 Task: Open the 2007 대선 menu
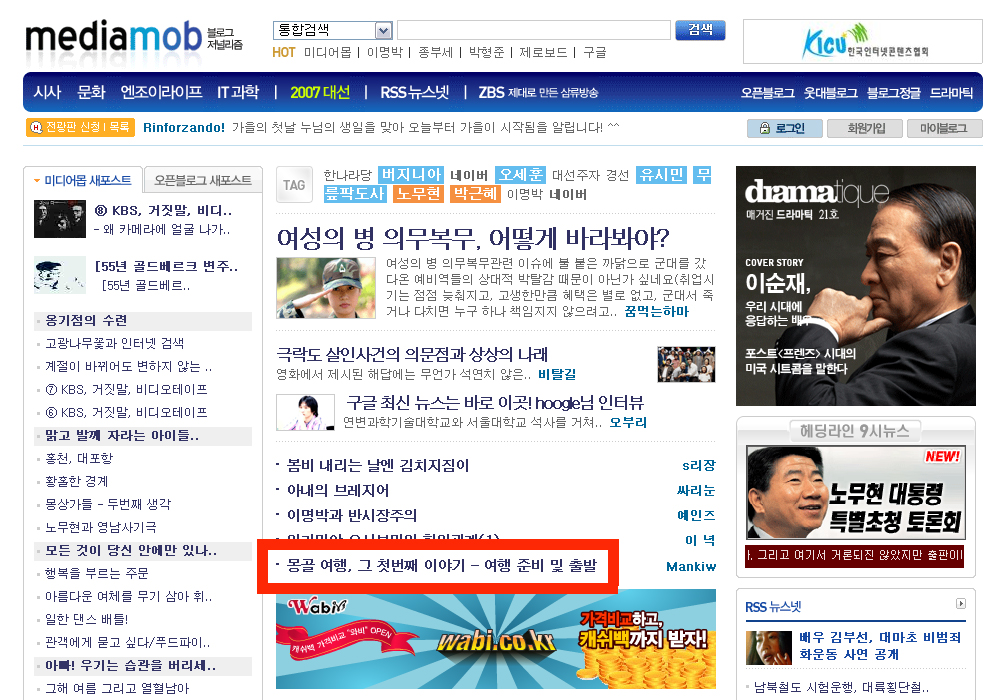point(320,92)
